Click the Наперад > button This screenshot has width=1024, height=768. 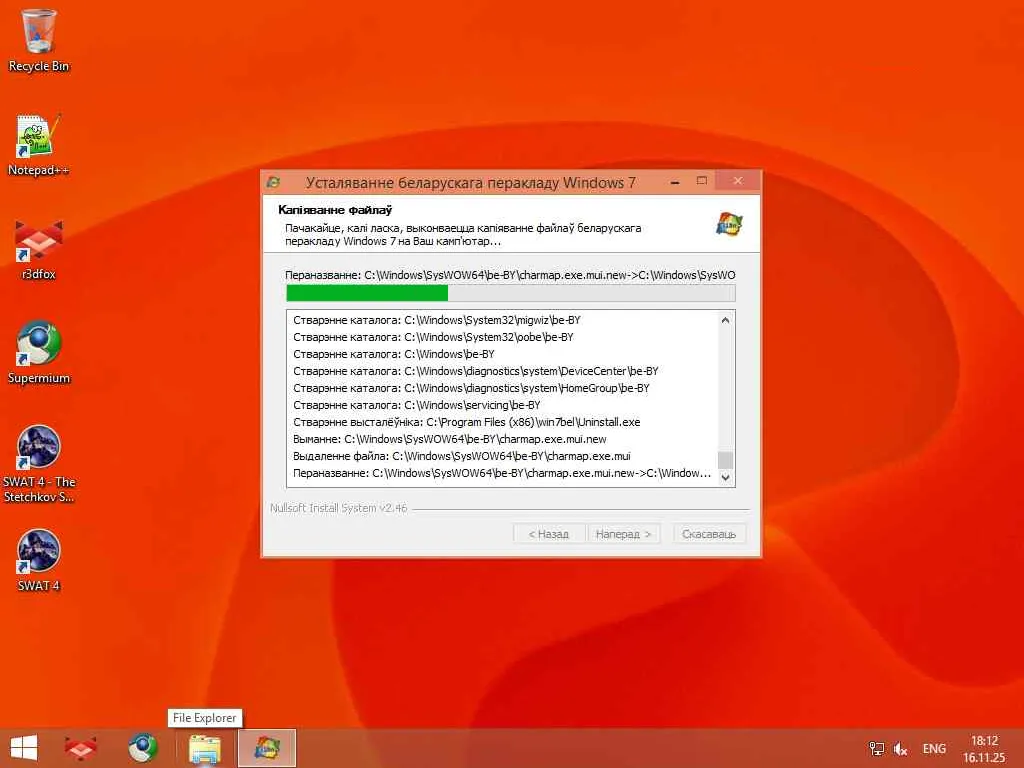point(623,534)
